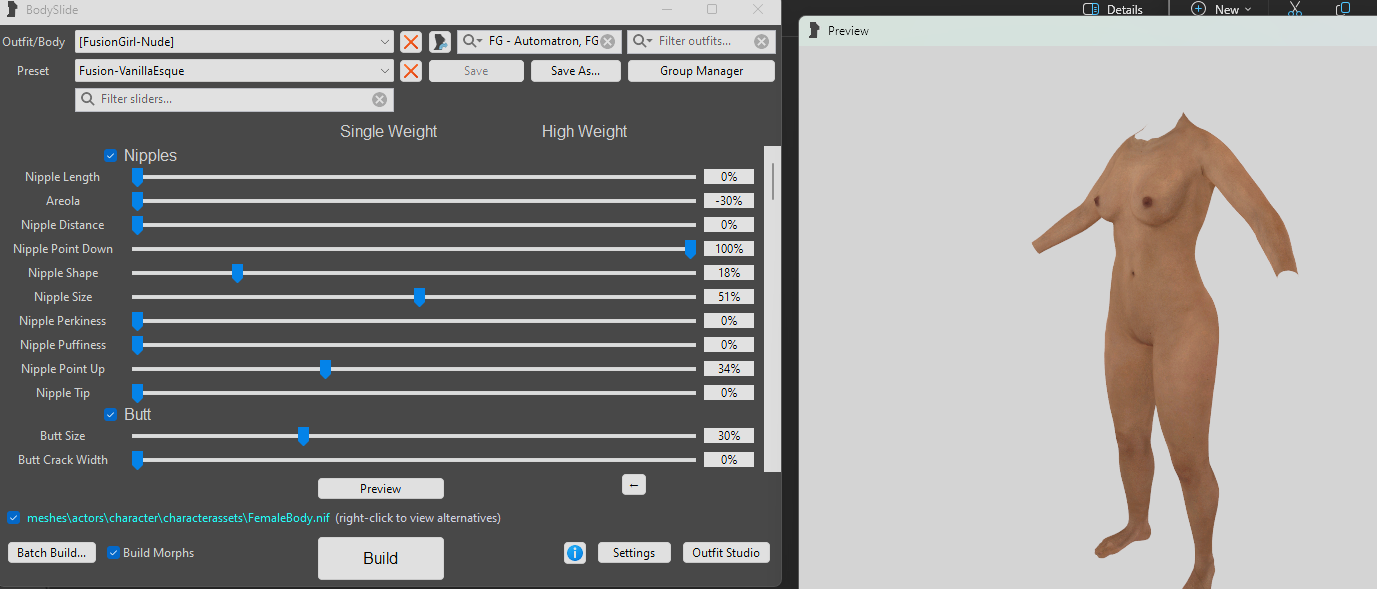Clear the Filter outfits field

[762, 41]
